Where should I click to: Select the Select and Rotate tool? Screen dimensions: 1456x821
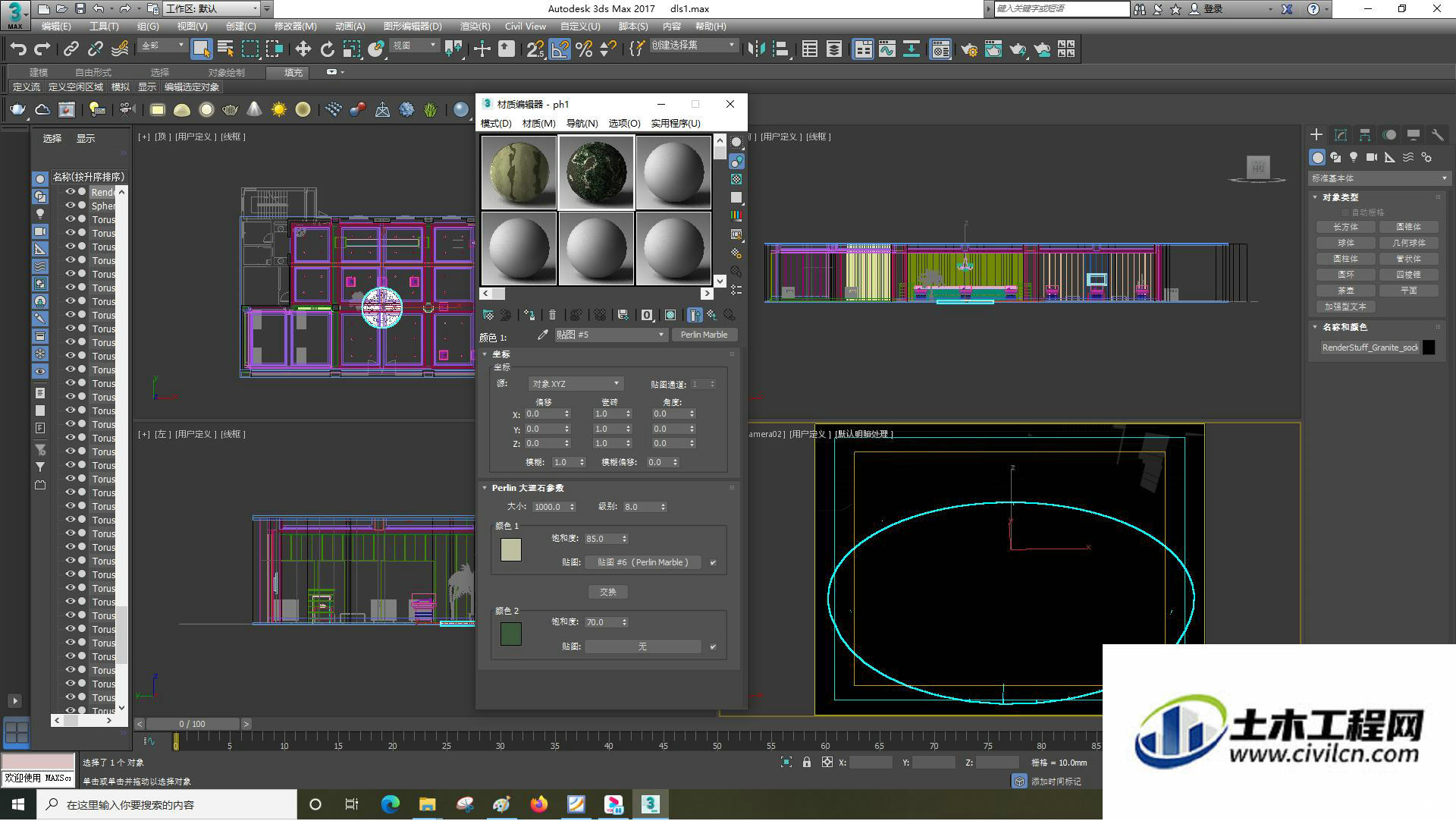coord(327,49)
